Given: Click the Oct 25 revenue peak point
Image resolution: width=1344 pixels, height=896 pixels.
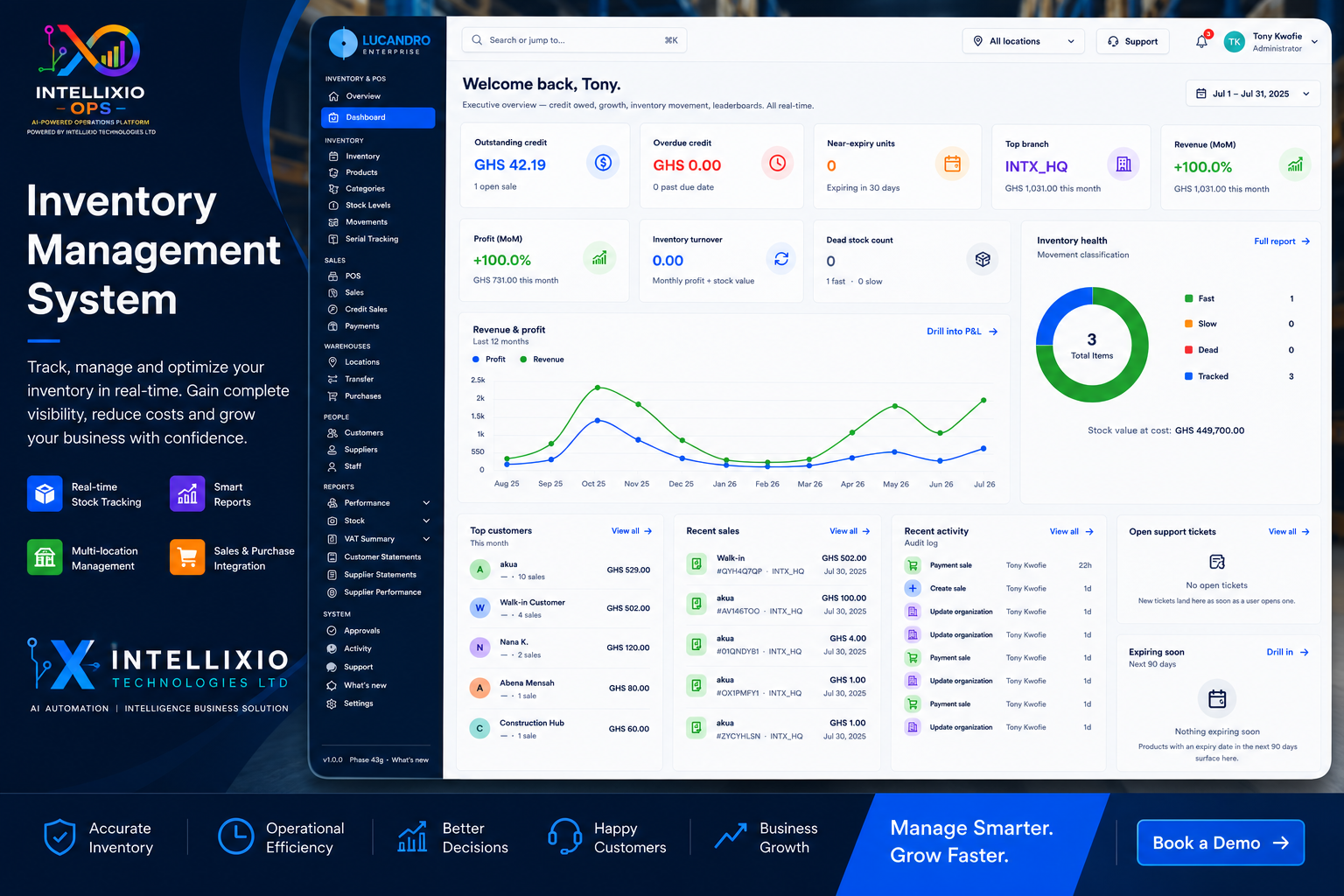Looking at the screenshot, I should pyautogui.click(x=598, y=387).
